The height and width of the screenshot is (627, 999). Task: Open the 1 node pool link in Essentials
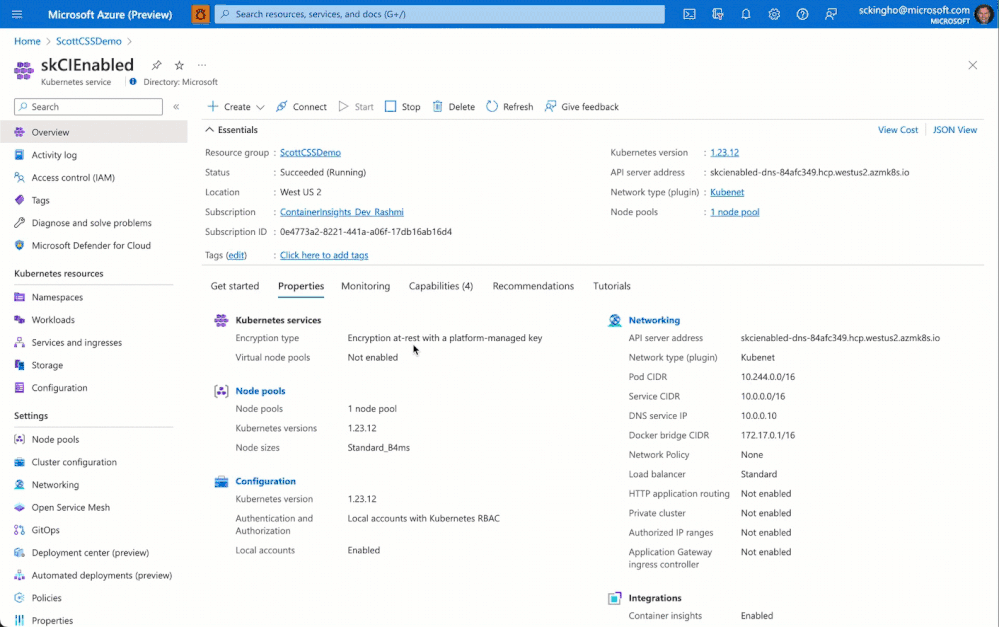(x=735, y=212)
